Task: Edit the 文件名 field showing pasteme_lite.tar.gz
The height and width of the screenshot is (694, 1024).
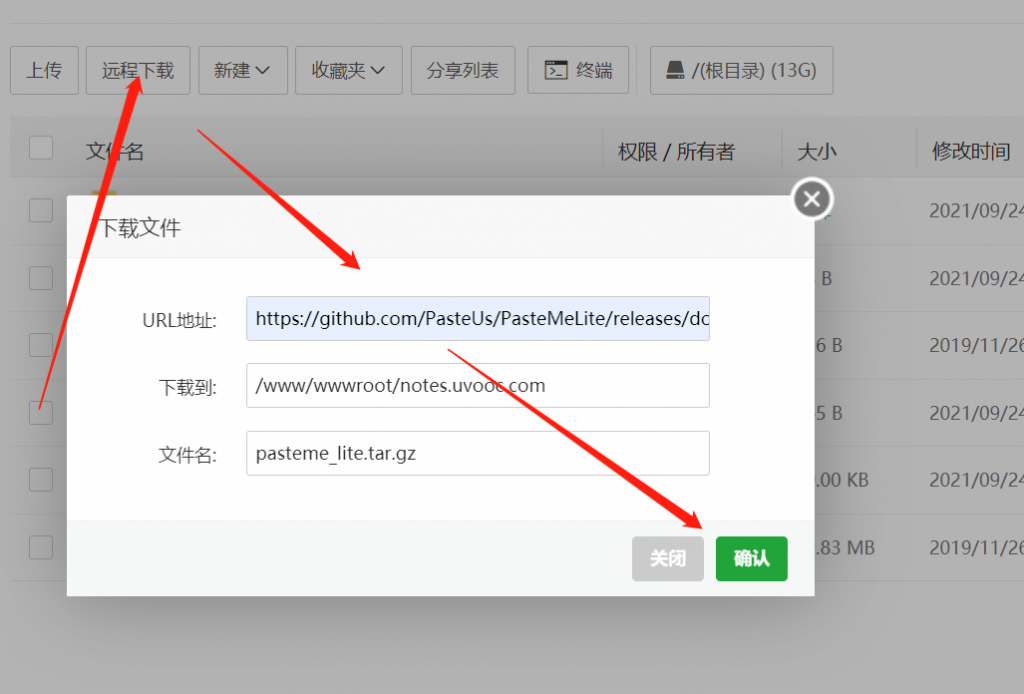Action: coord(478,453)
